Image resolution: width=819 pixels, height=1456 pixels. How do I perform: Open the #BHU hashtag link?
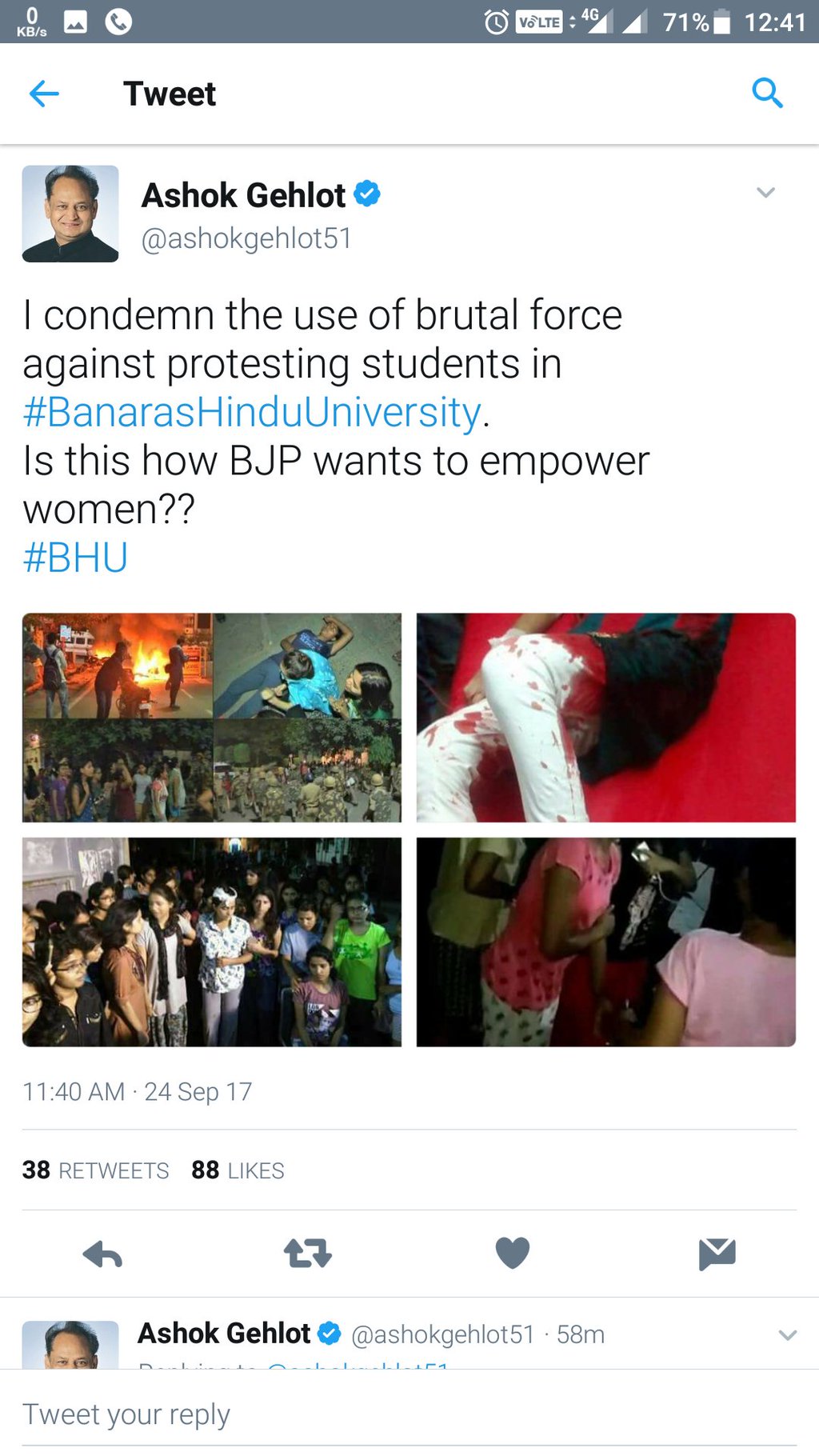tap(75, 558)
